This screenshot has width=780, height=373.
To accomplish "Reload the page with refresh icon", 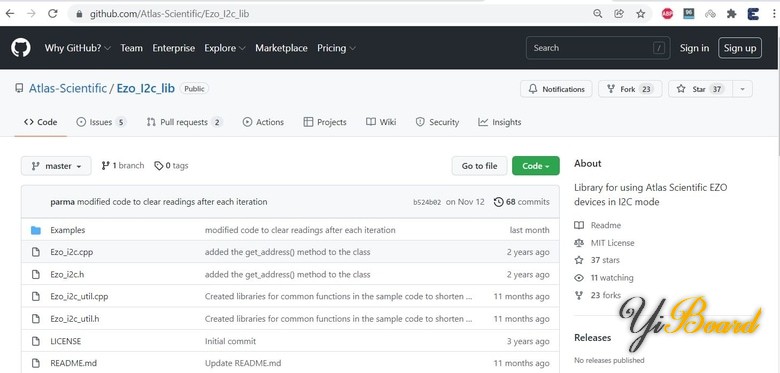I will click(53, 13).
